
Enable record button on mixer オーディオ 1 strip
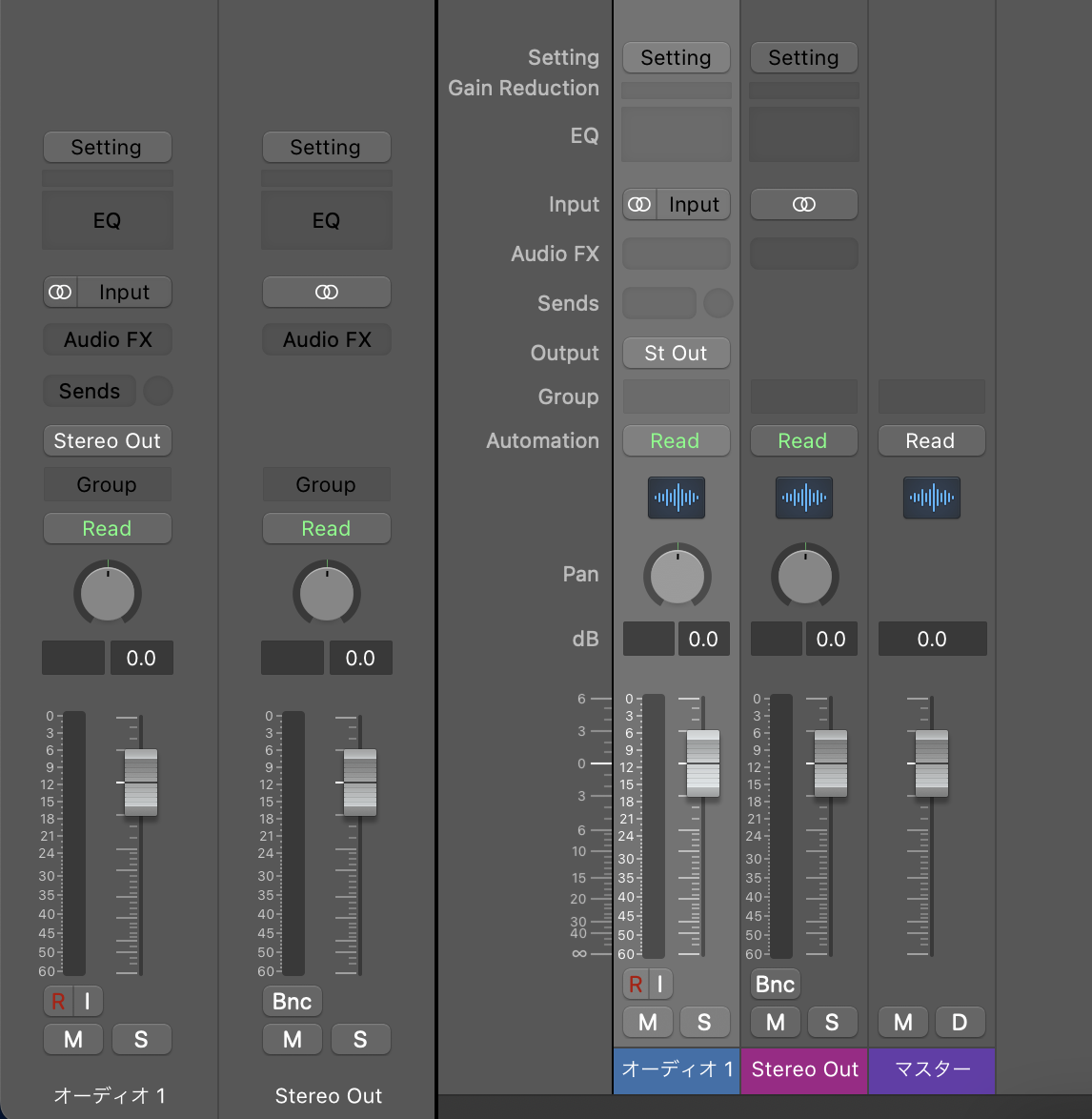636,984
